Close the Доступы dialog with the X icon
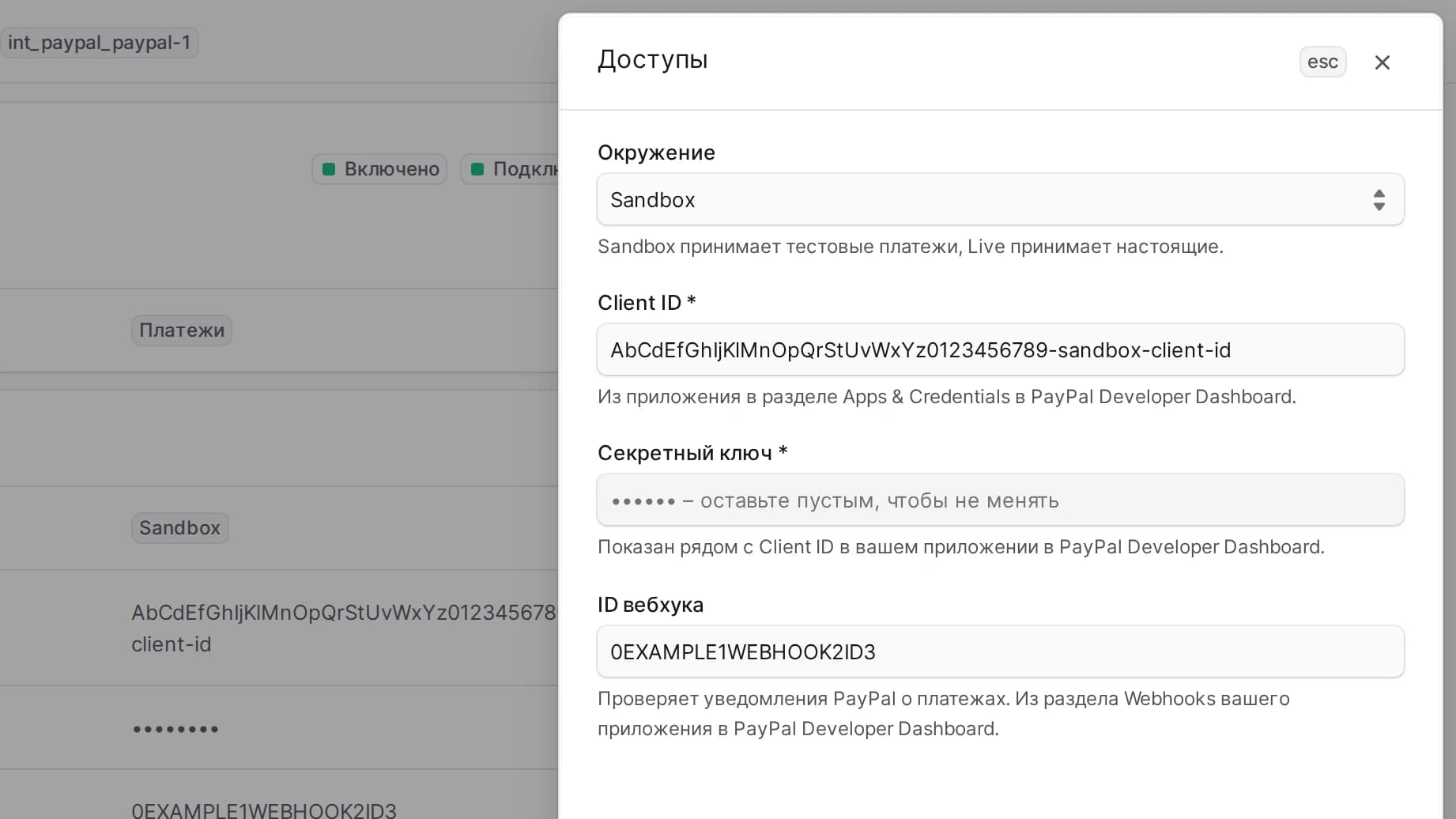Viewport: 1456px width, 819px height. 1382,62
